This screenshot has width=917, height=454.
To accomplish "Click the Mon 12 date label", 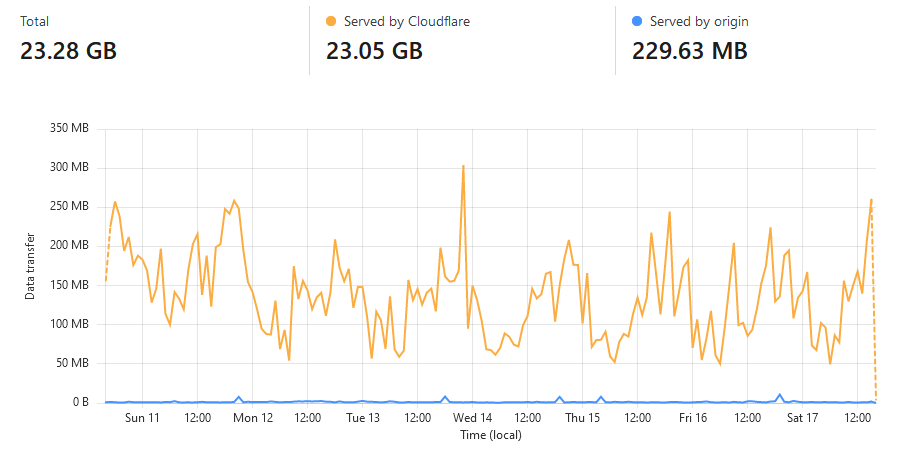I will pos(253,417).
